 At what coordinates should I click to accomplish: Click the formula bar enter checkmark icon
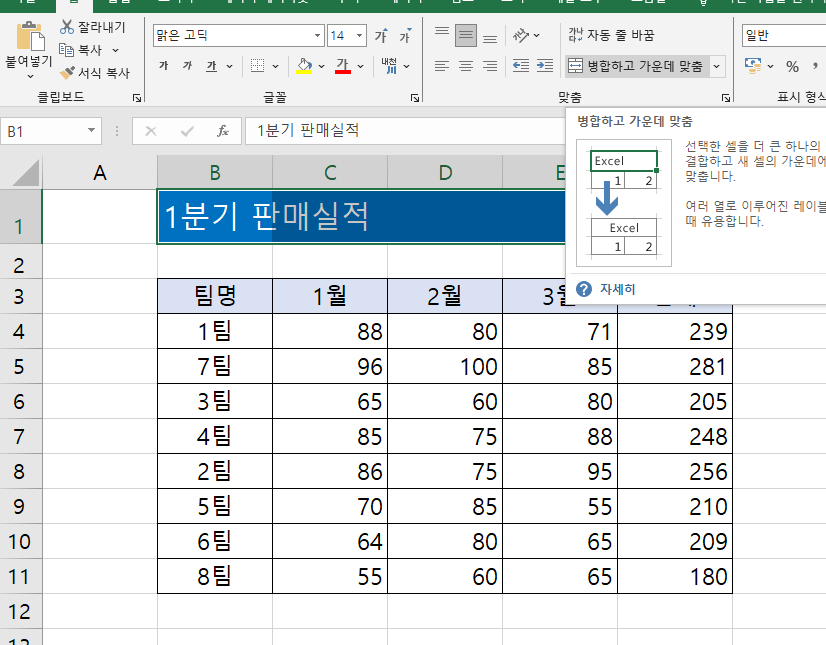coord(187,131)
